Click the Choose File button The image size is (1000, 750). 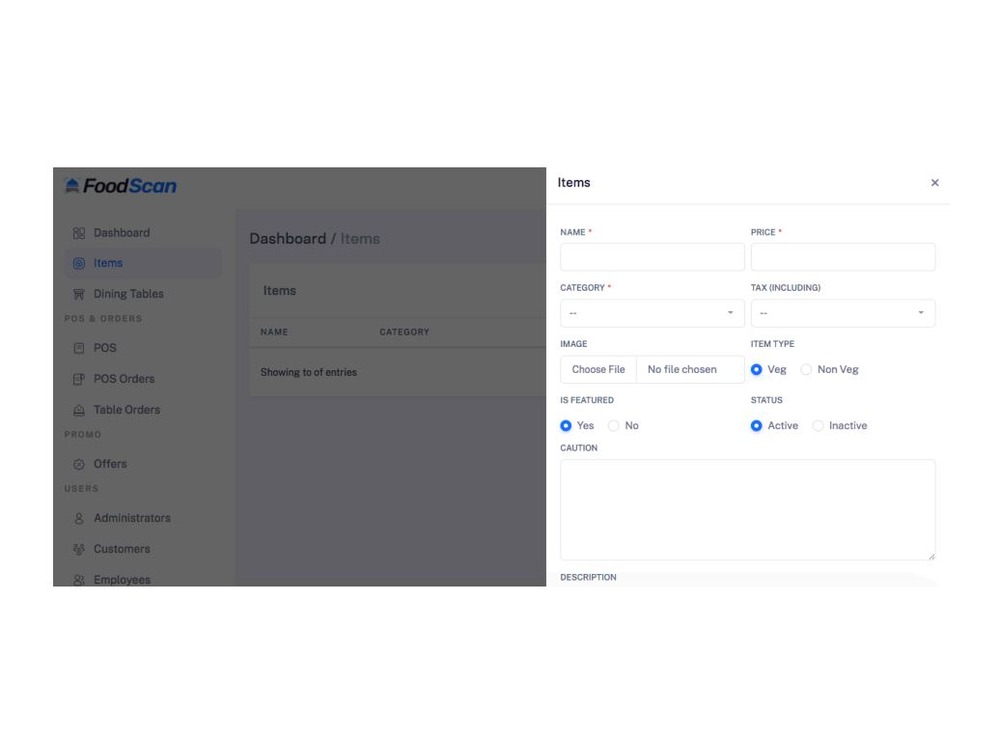[x=598, y=369]
